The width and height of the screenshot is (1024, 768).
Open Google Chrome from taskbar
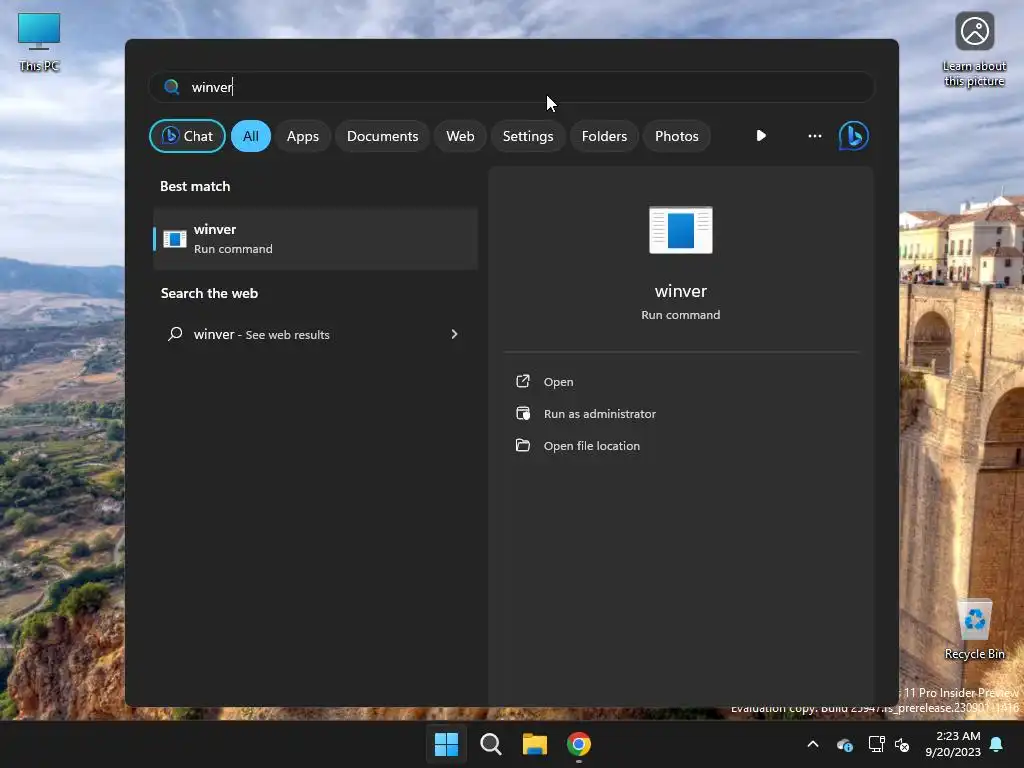click(x=579, y=744)
